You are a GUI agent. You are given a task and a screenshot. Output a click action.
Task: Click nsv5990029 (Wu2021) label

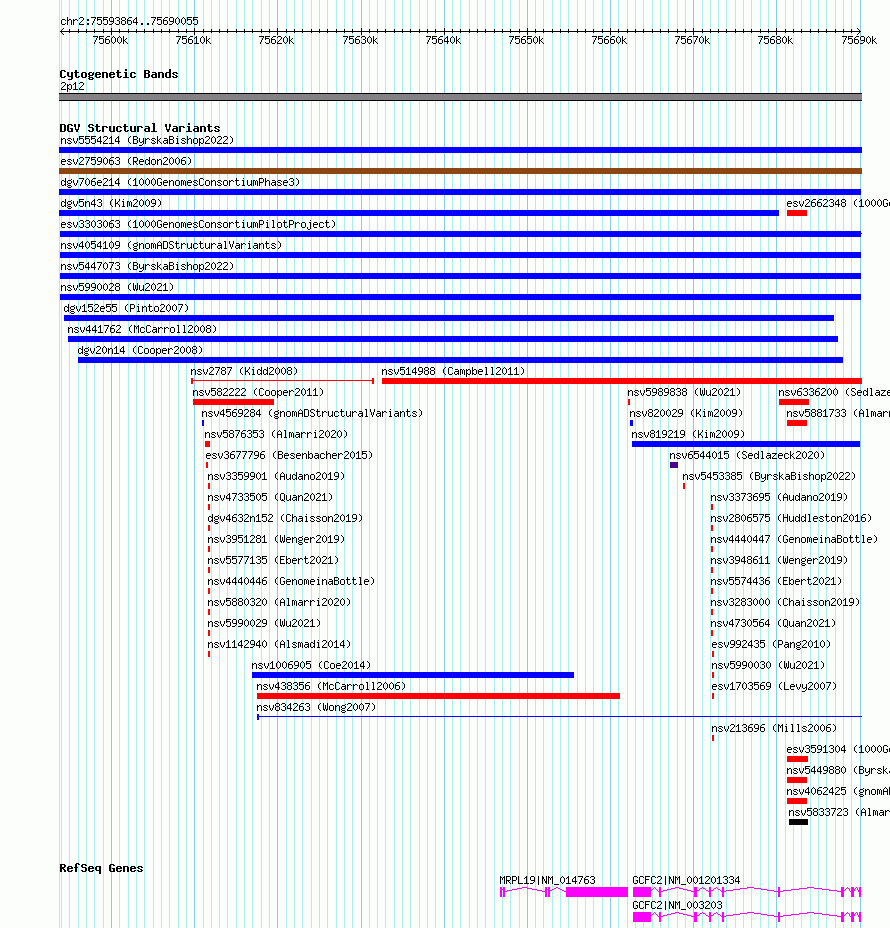264,623
